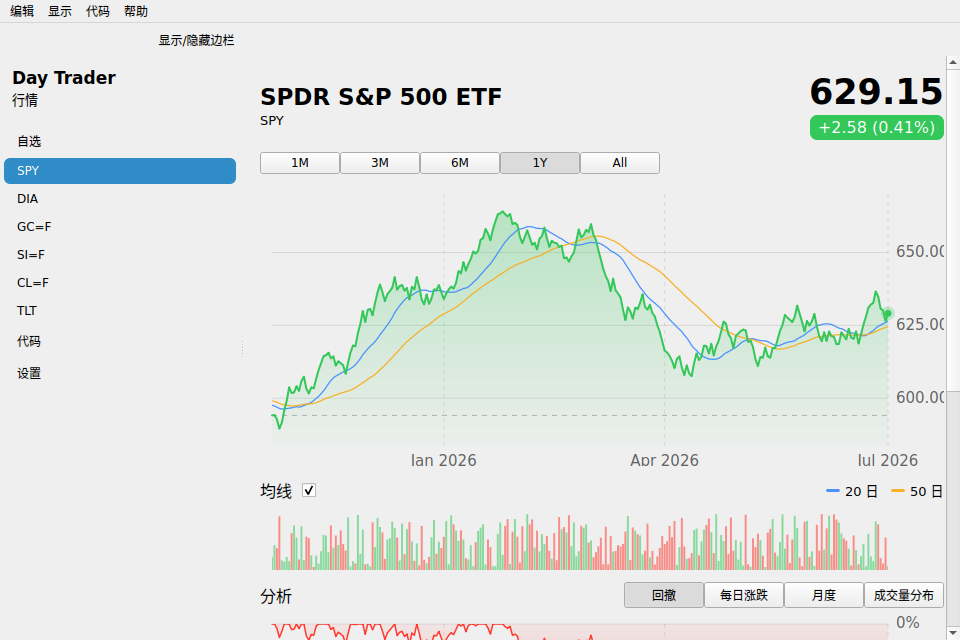Select TLT in the sidebar list
Viewport: 960px width, 640px height.
(120, 311)
